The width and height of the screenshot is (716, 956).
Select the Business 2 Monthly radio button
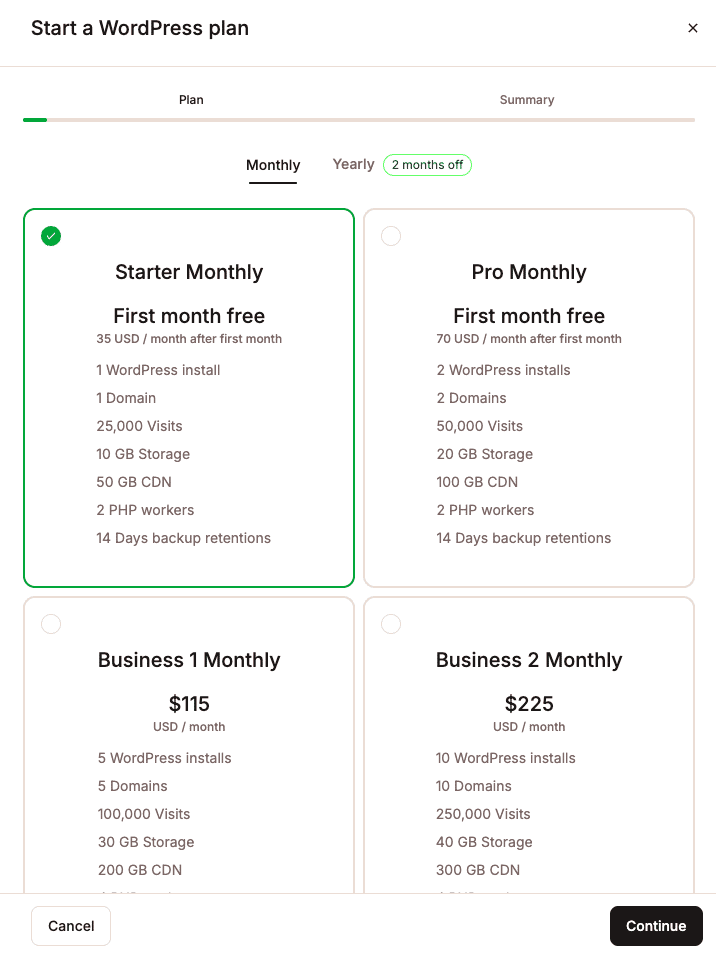tap(391, 624)
